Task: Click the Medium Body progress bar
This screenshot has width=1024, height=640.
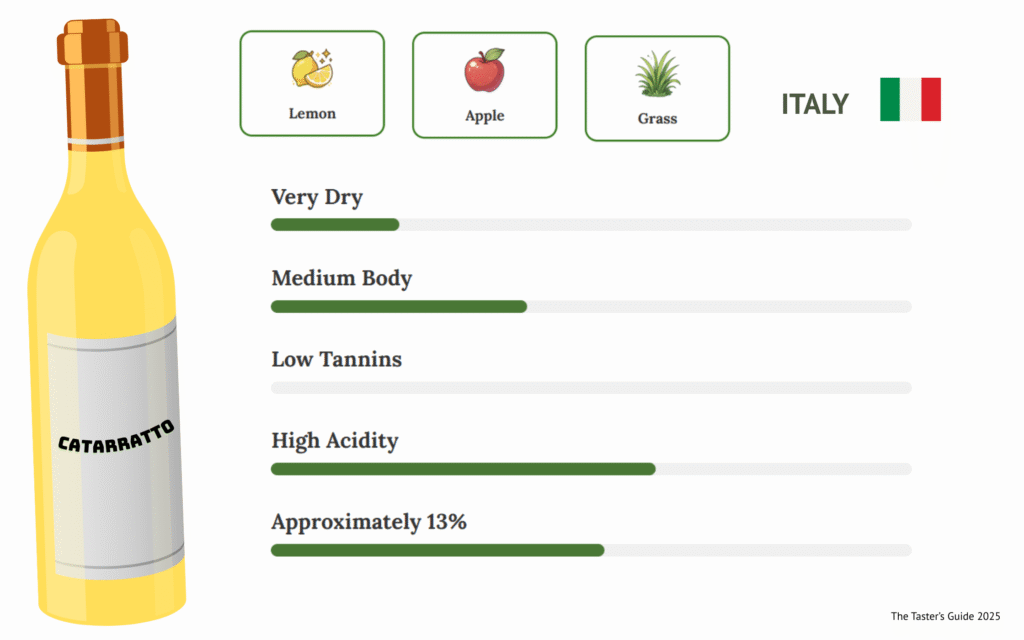Action: coord(590,306)
